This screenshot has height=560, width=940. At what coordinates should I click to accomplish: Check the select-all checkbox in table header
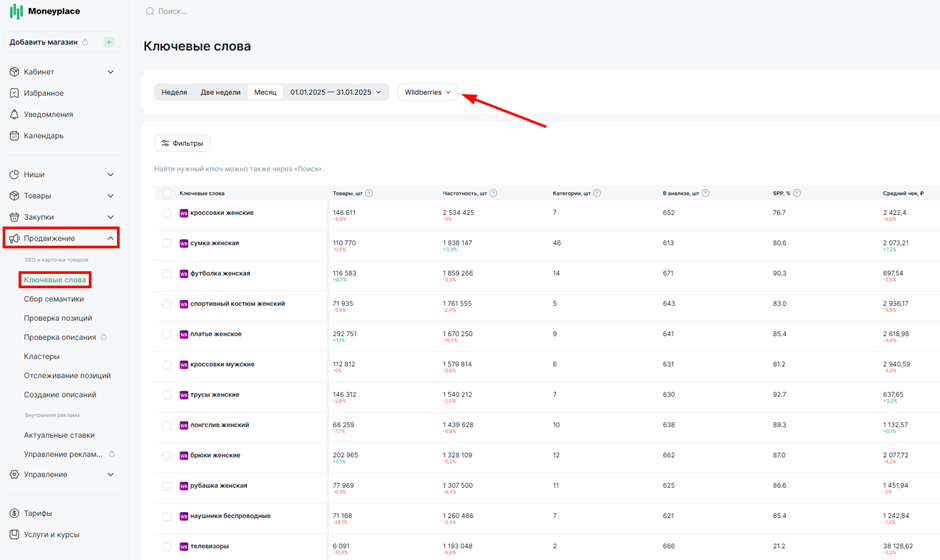tap(167, 193)
